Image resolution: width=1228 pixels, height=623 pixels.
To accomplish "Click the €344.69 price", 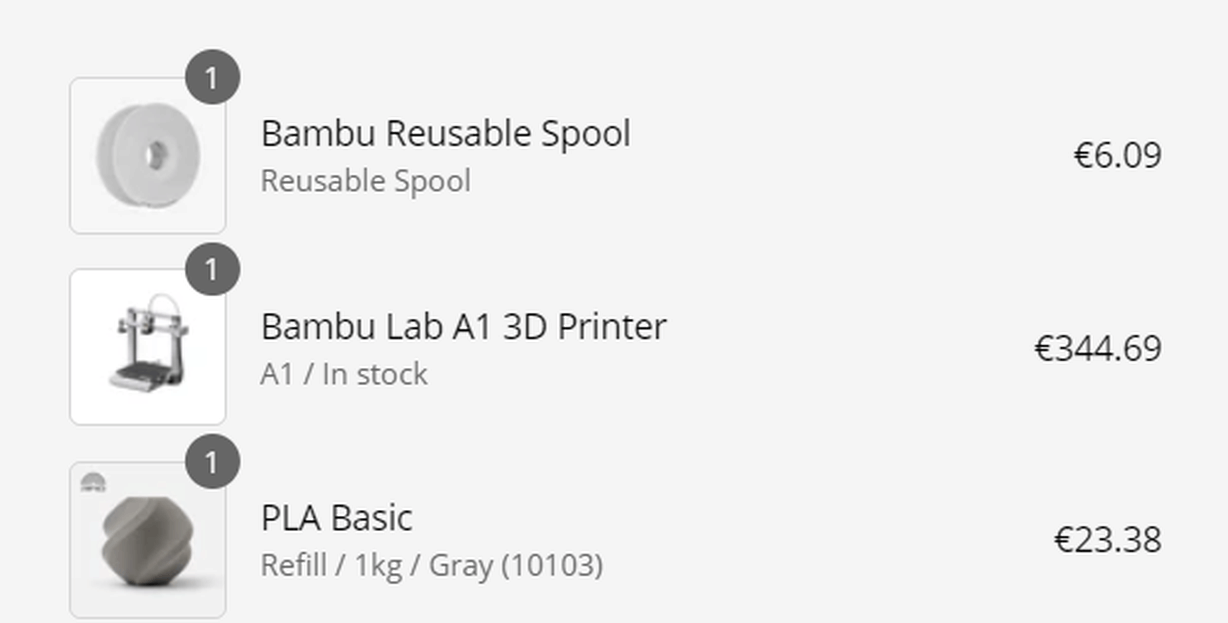I will point(1098,348).
